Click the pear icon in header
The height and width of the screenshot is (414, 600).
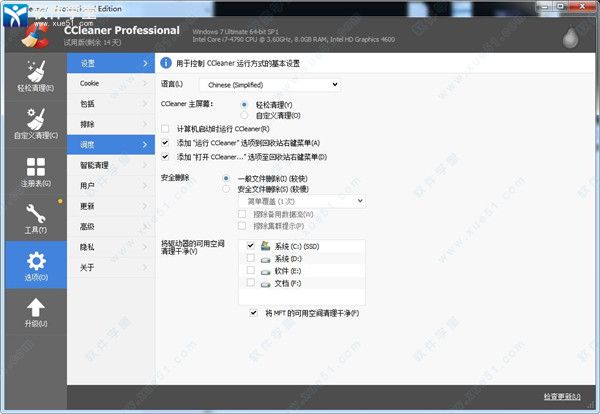(x=571, y=38)
